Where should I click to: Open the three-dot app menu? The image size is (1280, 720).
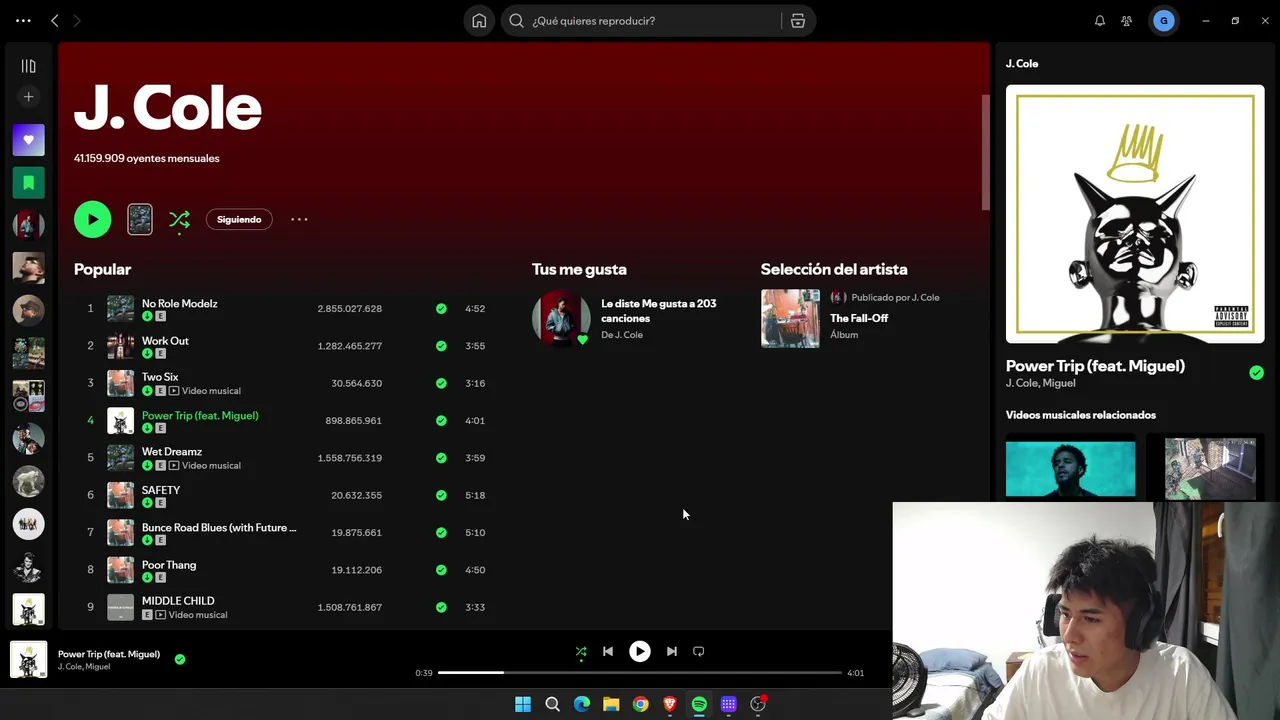point(23,20)
